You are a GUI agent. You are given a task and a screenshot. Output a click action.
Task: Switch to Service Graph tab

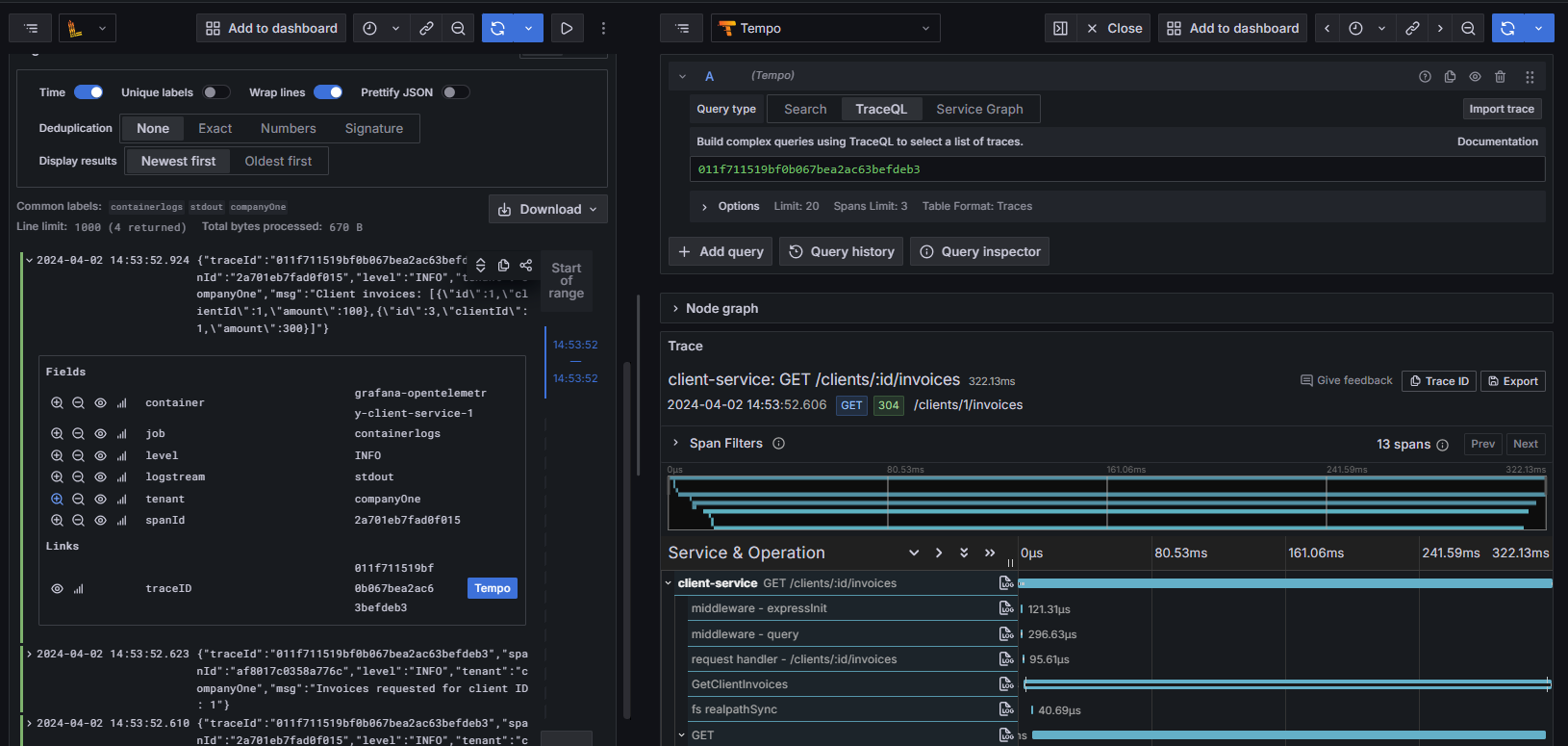click(979, 109)
